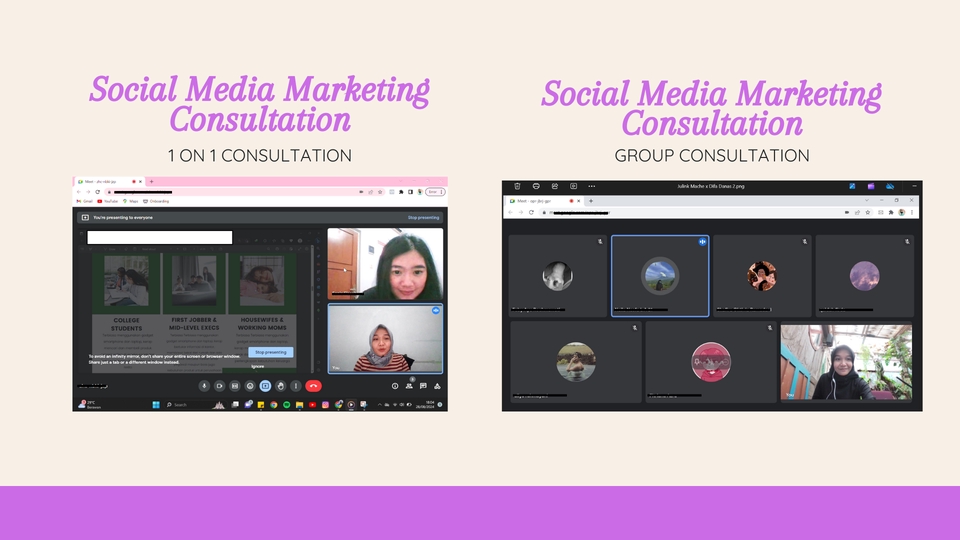Open the chat panel in the 1 on 1 call

click(x=423, y=386)
